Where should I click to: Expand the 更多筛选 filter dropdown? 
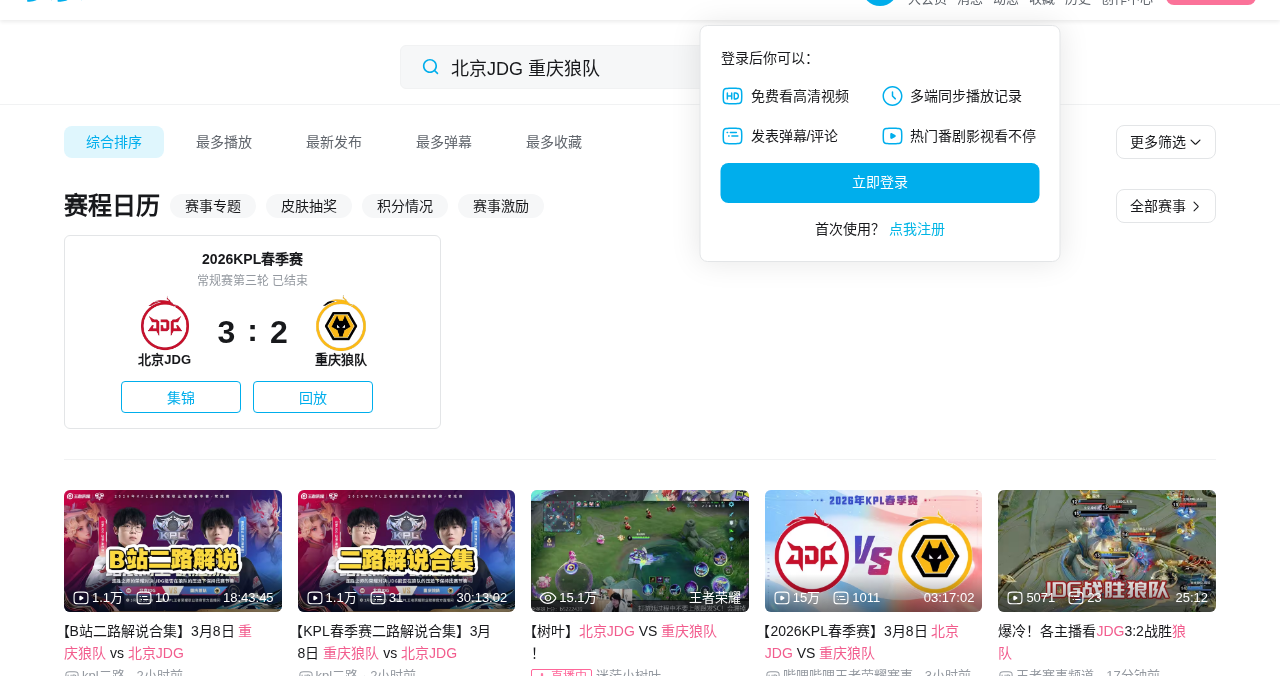point(1165,142)
